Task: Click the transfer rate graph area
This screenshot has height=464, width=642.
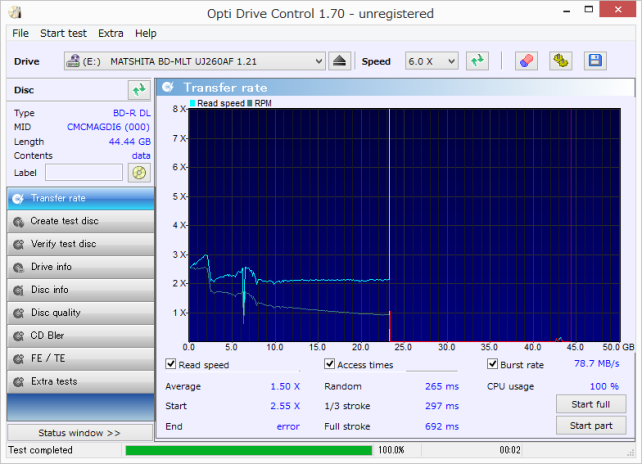Action: pos(404,225)
